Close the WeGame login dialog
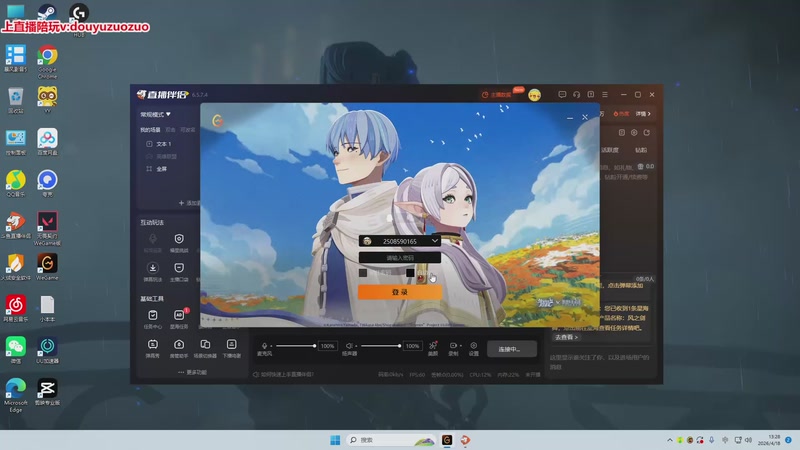The height and width of the screenshot is (450, 800). 585,117
